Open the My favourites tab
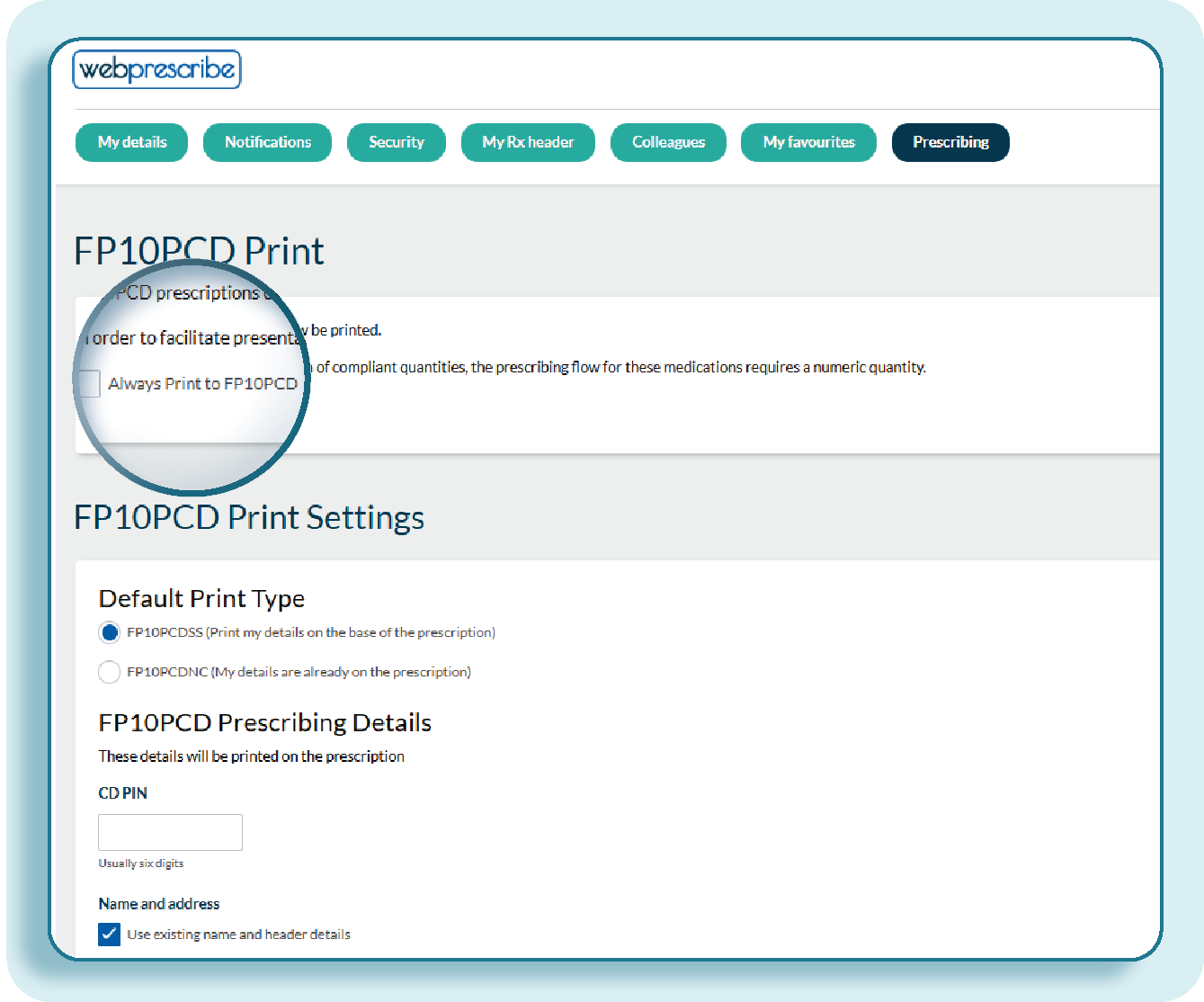Viewport: 1204px width, 1002px height. click(808, 142)
